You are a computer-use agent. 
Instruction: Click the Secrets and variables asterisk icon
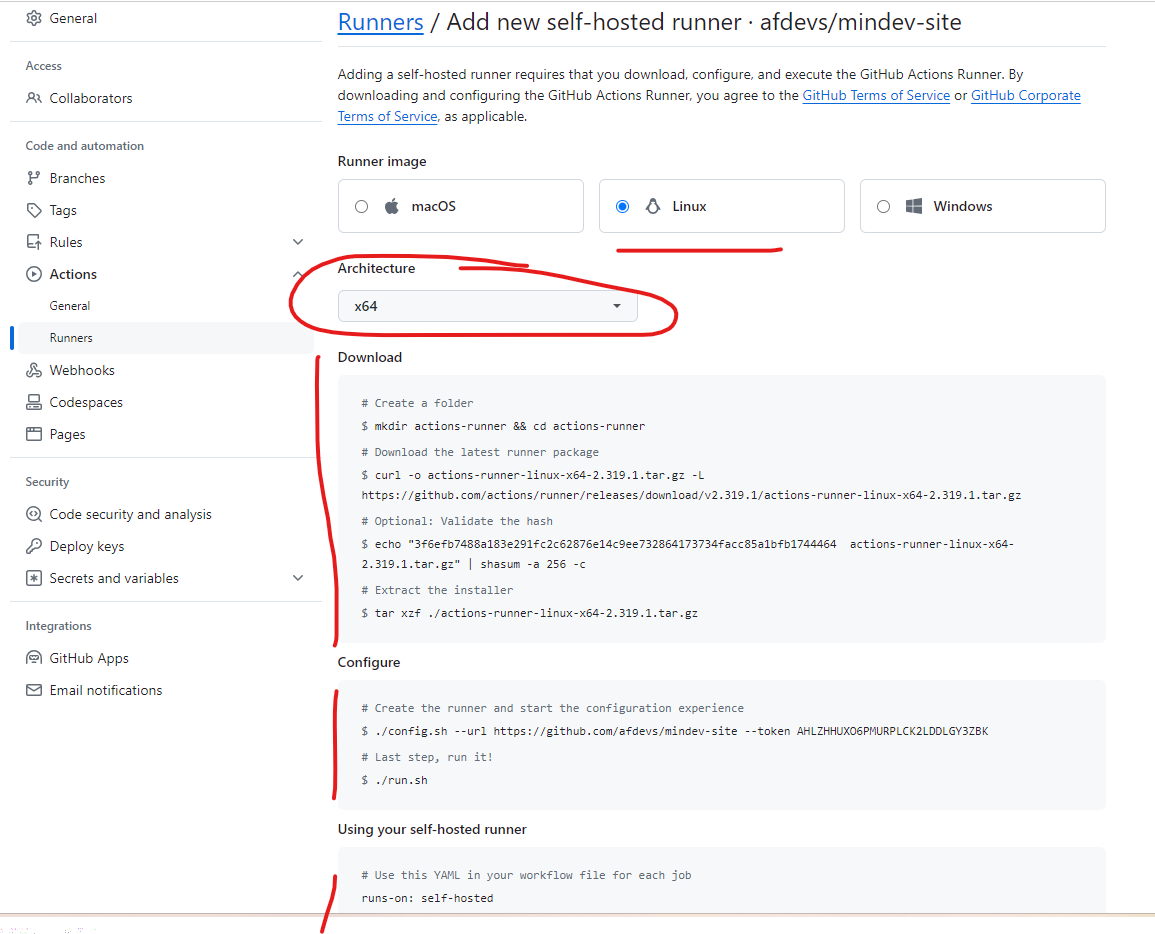click(34, 578)
